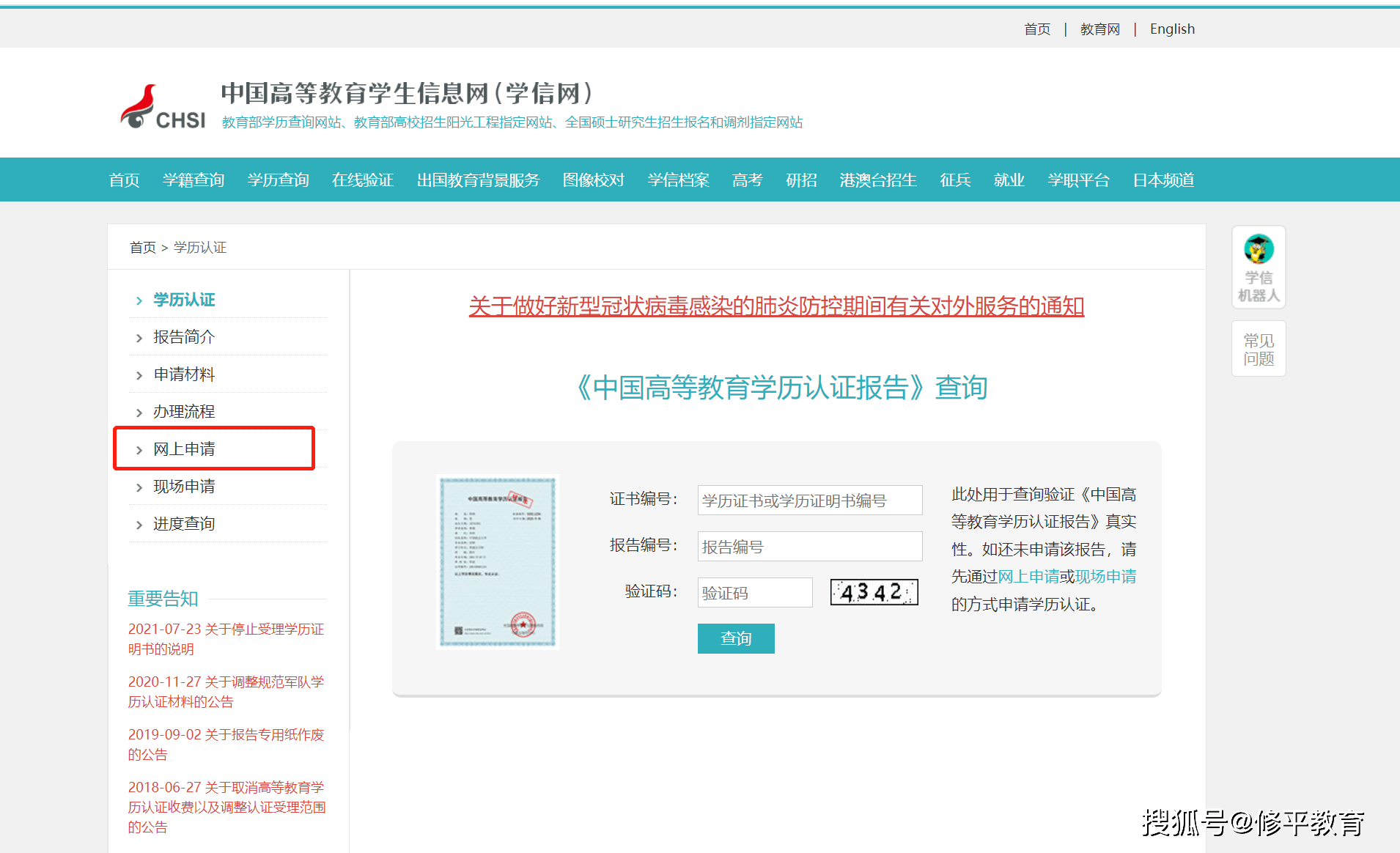1400x853 pixels.
Task: Open 首页 in the teal navigation bar
Action: point(125,180)
